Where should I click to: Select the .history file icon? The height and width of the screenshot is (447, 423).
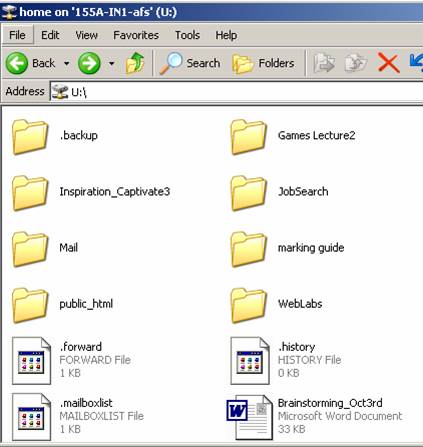pos(250,361)
